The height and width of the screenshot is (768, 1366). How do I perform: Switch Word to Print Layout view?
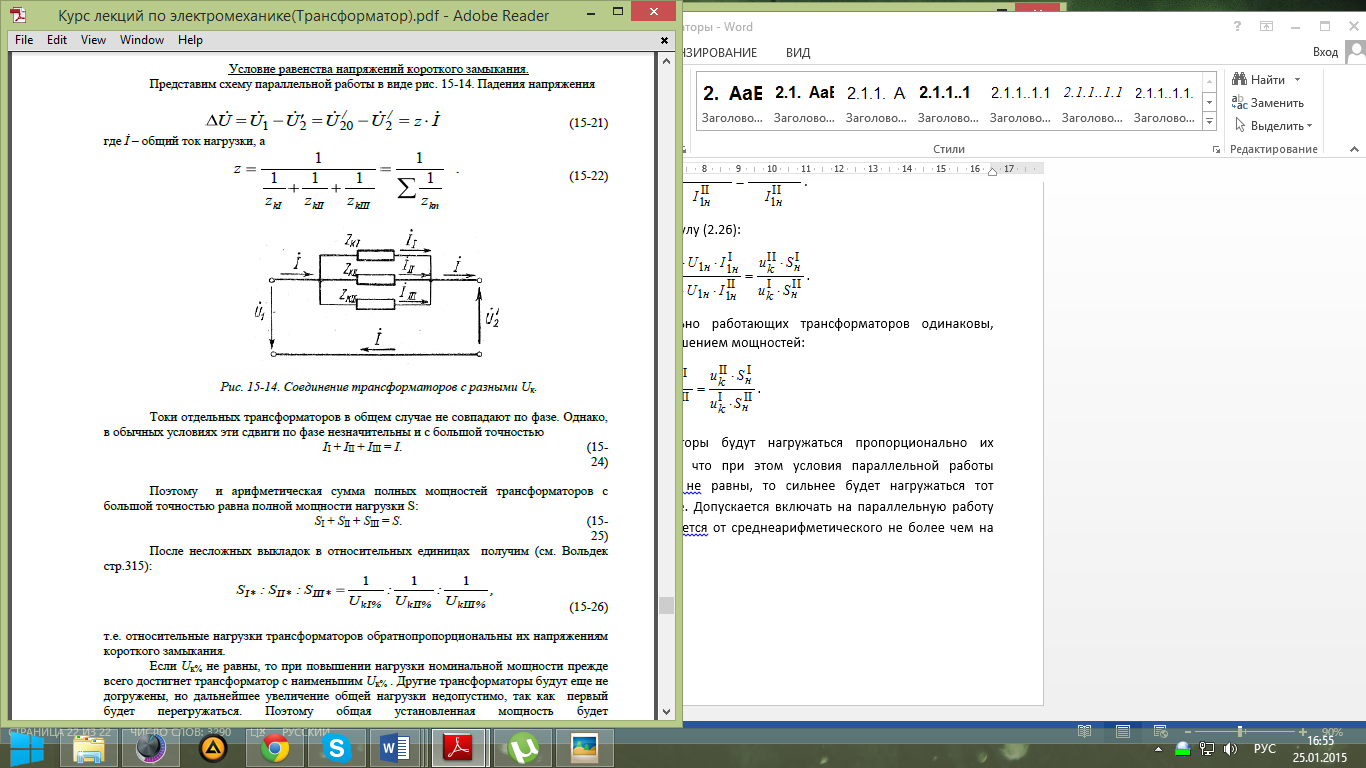coord(1122,732)
